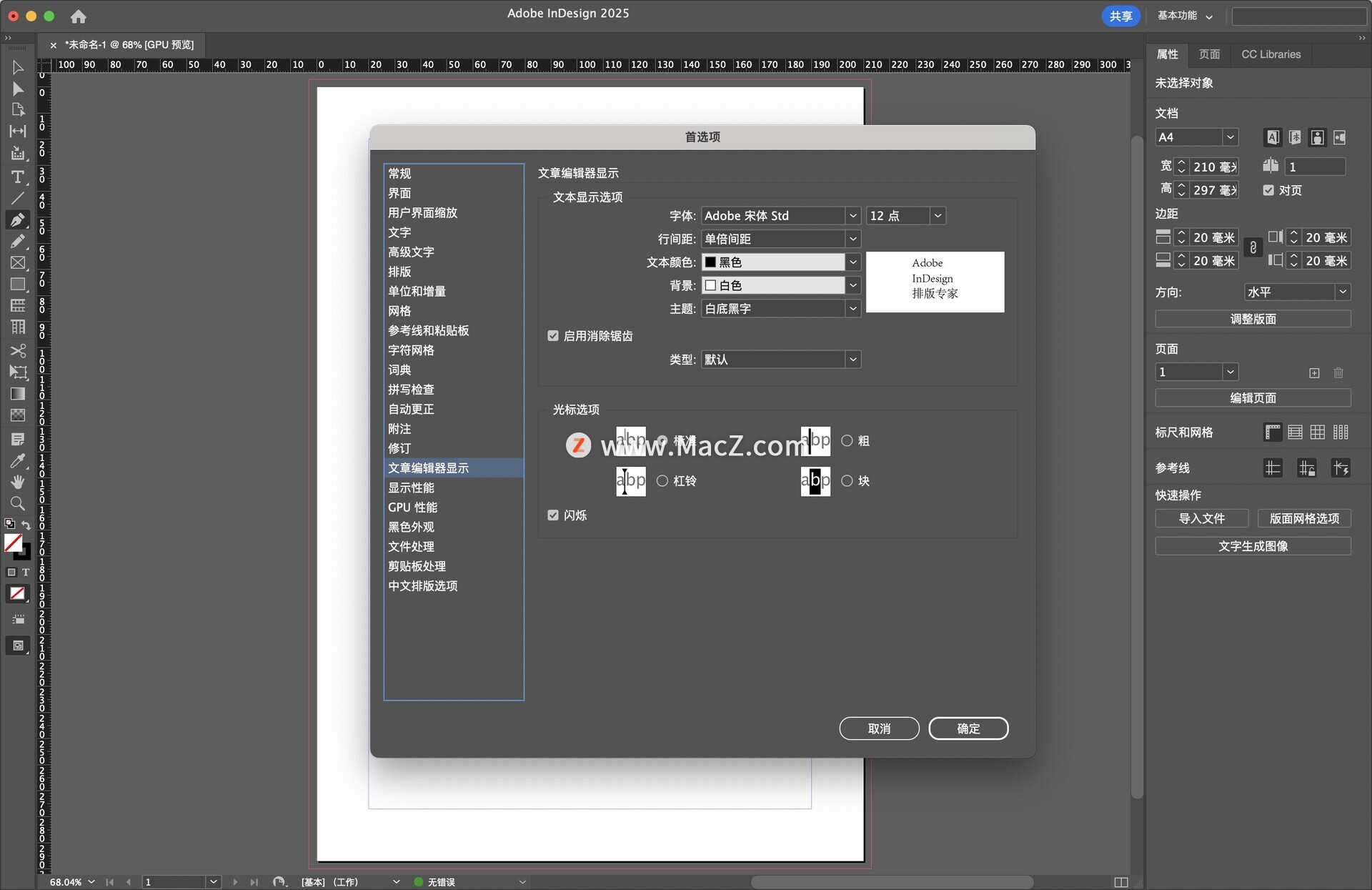Select the Scissors tool
The height and width of the screenshot is (890, 1372).
tap(18, 350)
